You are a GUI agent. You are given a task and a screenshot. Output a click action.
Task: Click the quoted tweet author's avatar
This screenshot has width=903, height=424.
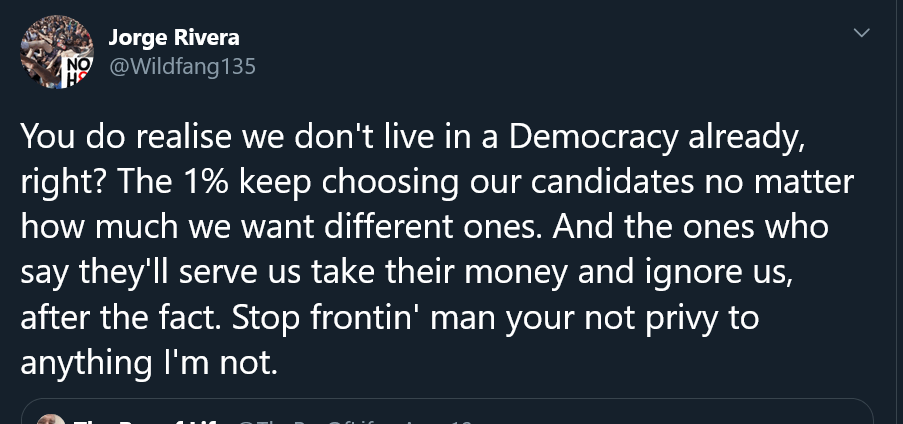(52, 420)
